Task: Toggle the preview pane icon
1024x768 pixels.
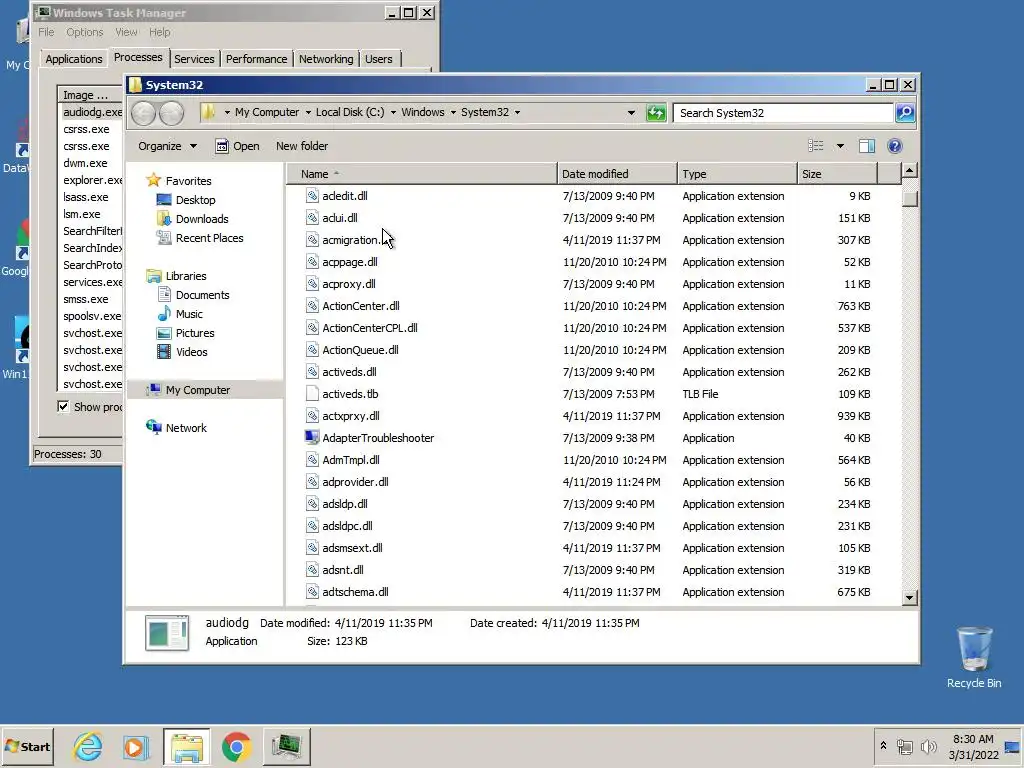Action: (867, 146)
